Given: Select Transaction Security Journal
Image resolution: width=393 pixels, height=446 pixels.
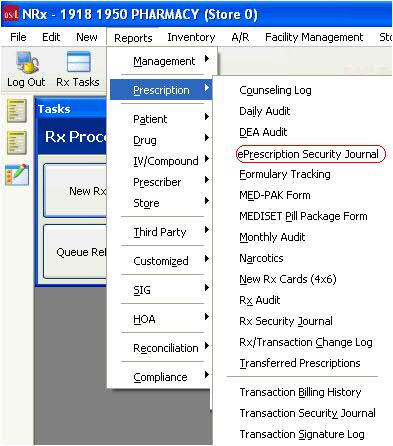Looking at the screenshot, I should coord(307,413).
